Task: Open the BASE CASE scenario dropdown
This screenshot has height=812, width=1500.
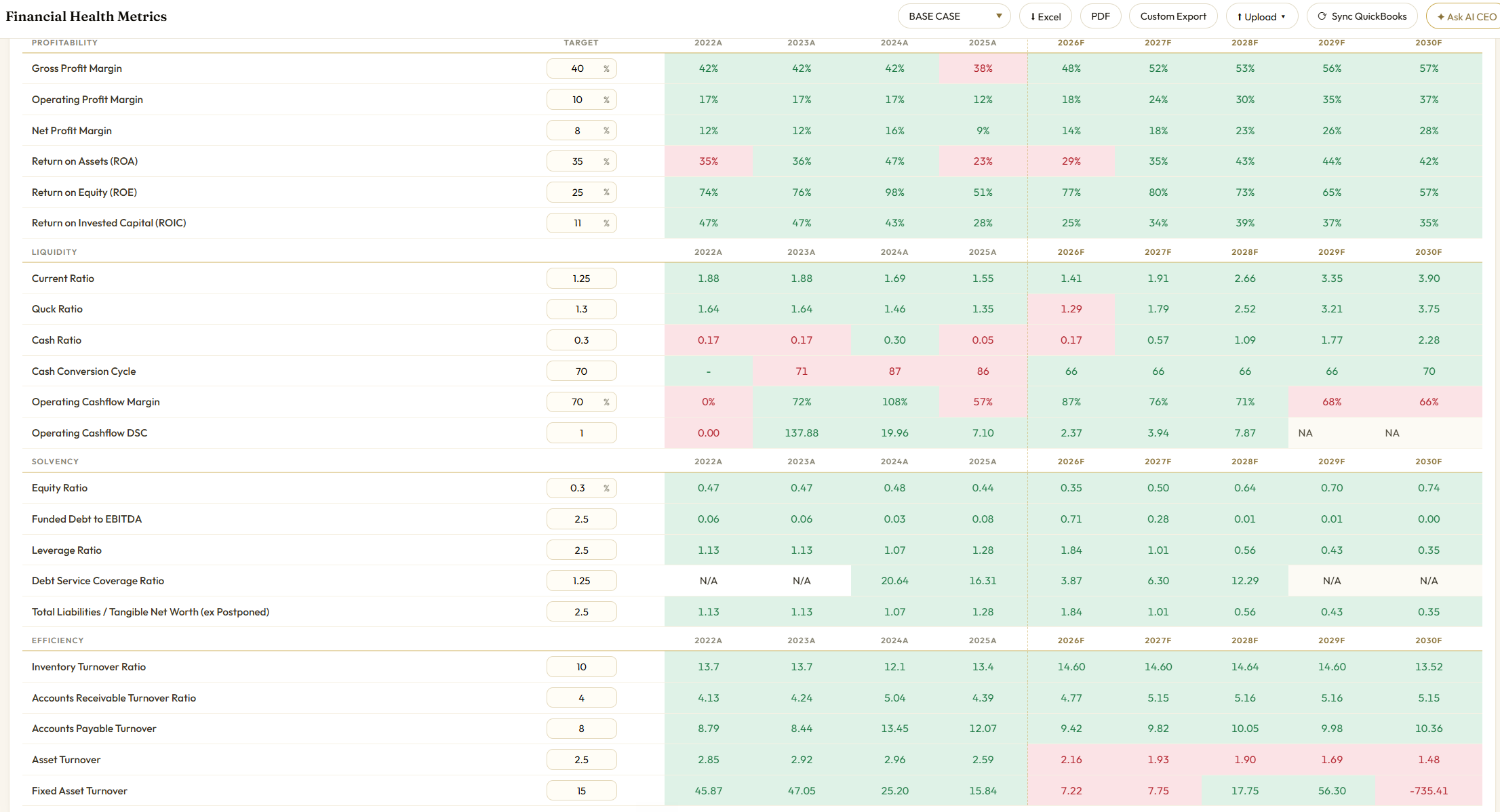Action: click(953, 16)
